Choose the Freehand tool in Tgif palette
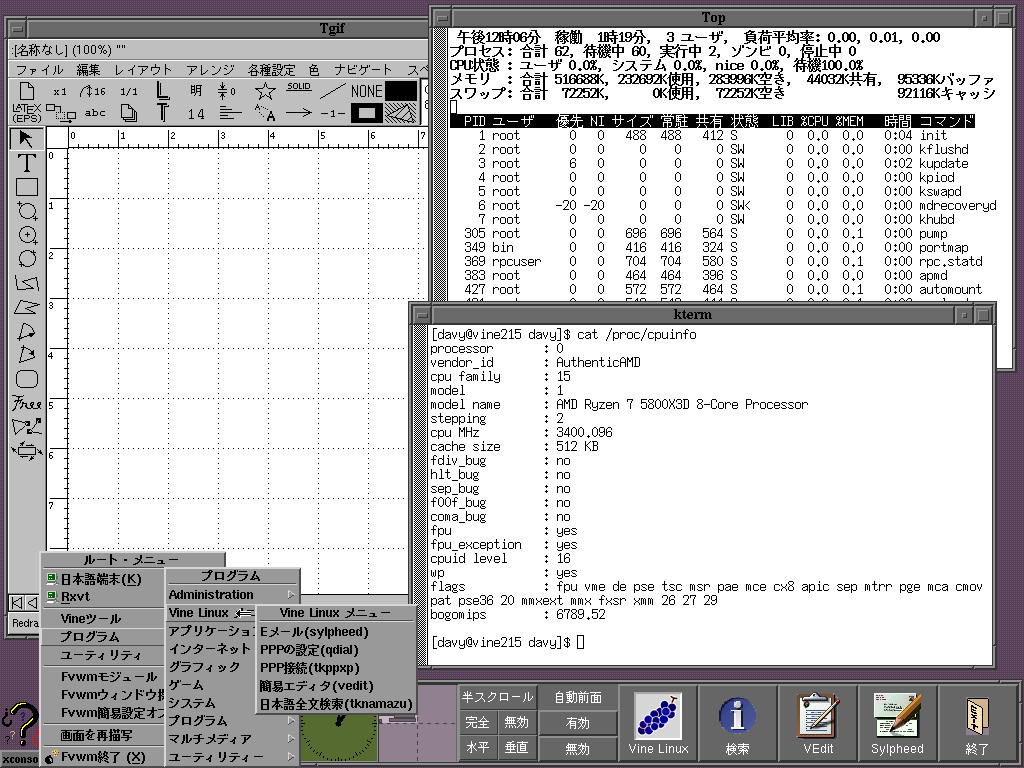This screenshot has height=768, width=1024. pyautogui.click(x=26, y=403)
